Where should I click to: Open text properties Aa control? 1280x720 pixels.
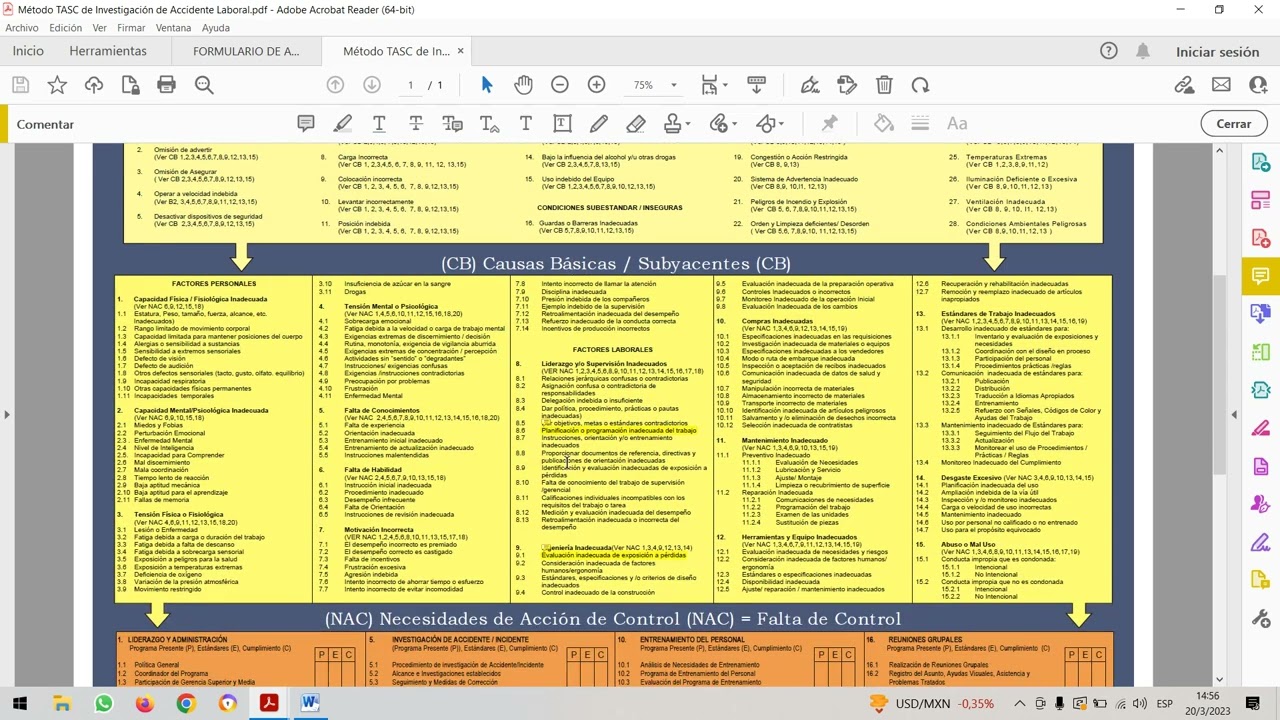[957, 124]
